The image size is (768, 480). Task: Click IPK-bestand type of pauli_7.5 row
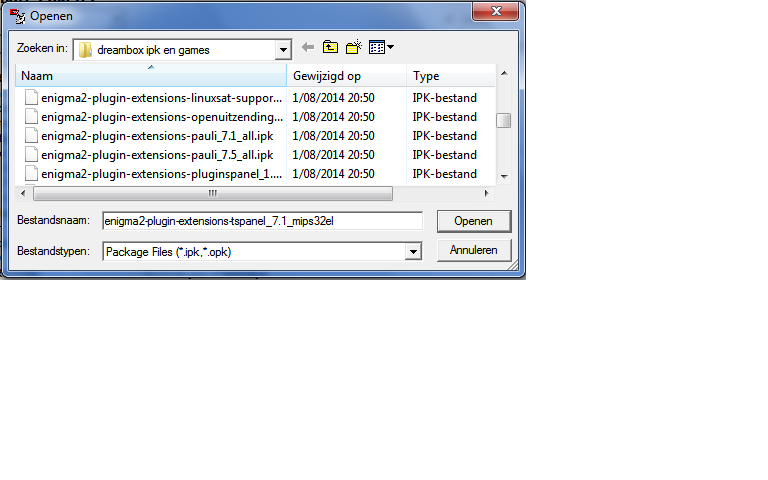pyautogui.click(x=444, y=155)
